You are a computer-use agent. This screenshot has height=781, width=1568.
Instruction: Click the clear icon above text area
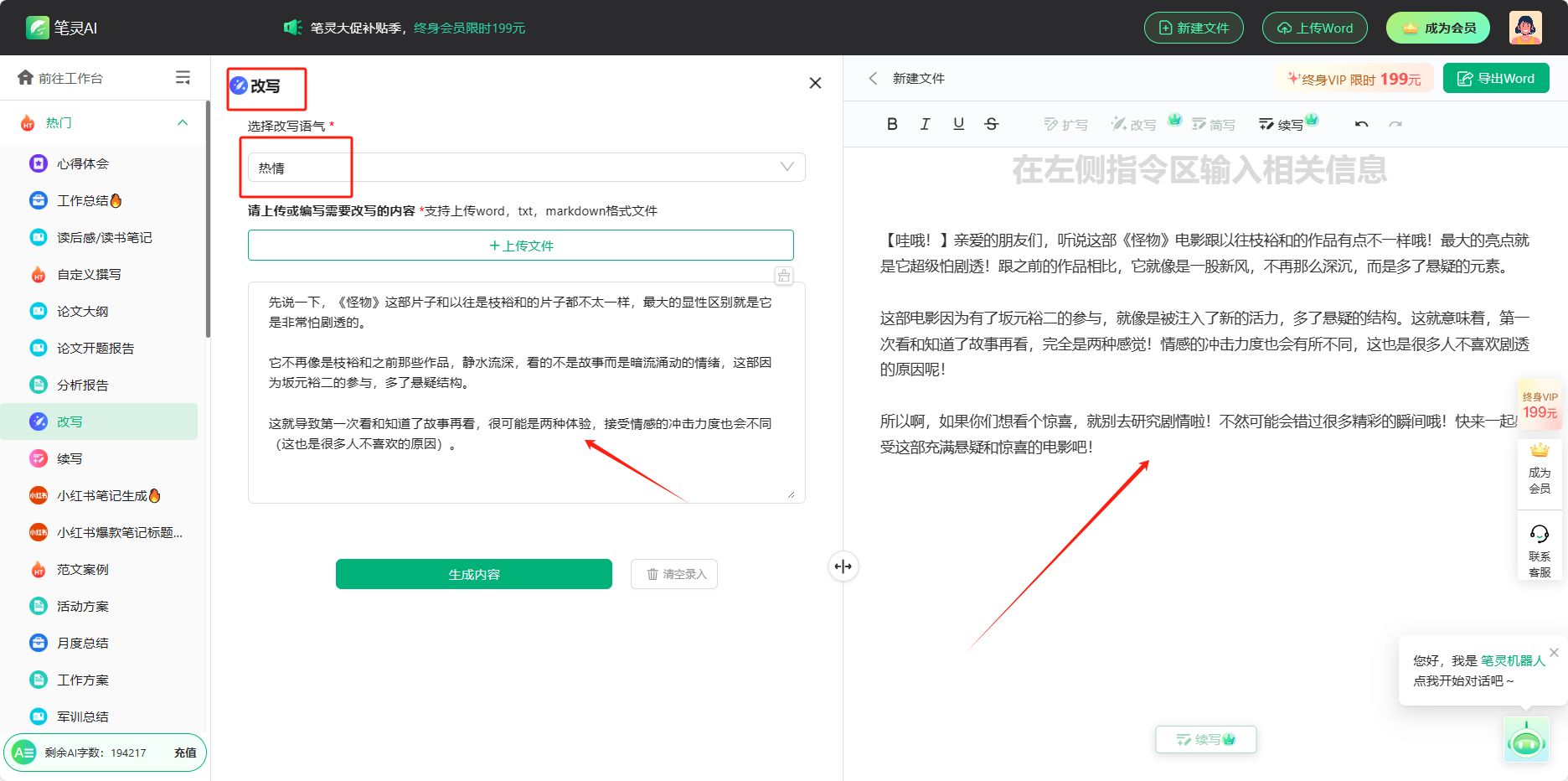coord(783,276)
